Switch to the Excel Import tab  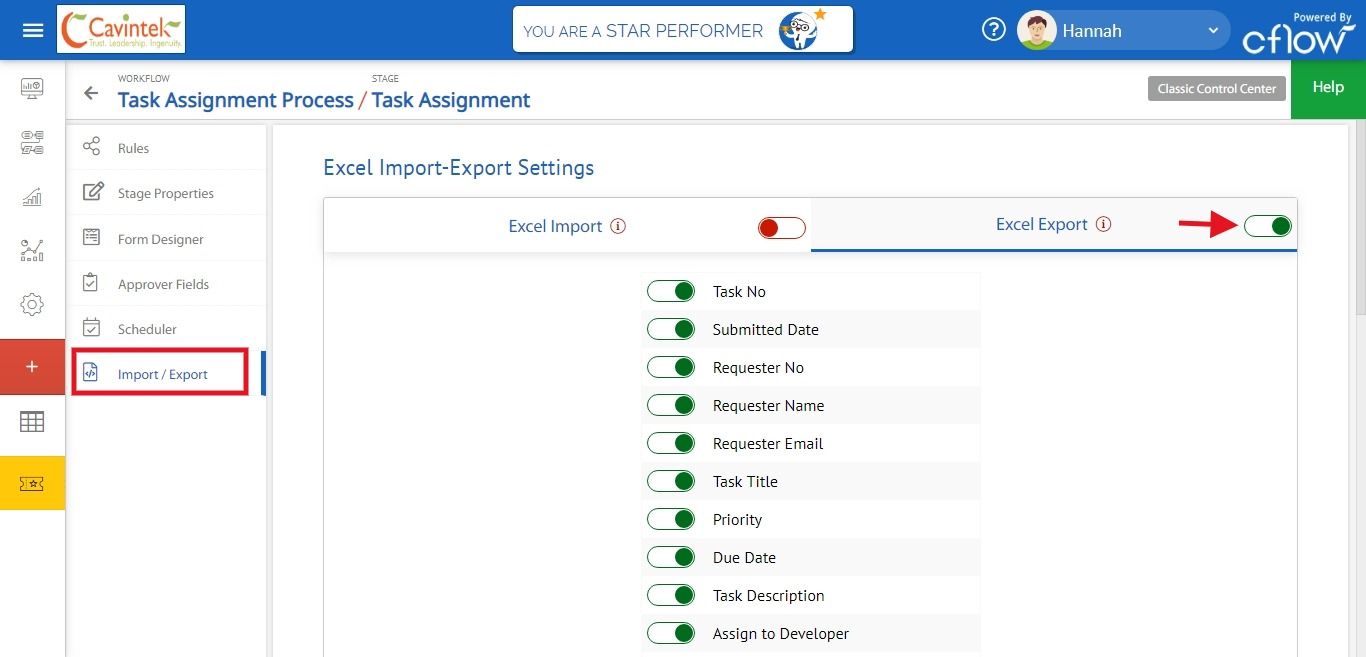tap(555, 226)
